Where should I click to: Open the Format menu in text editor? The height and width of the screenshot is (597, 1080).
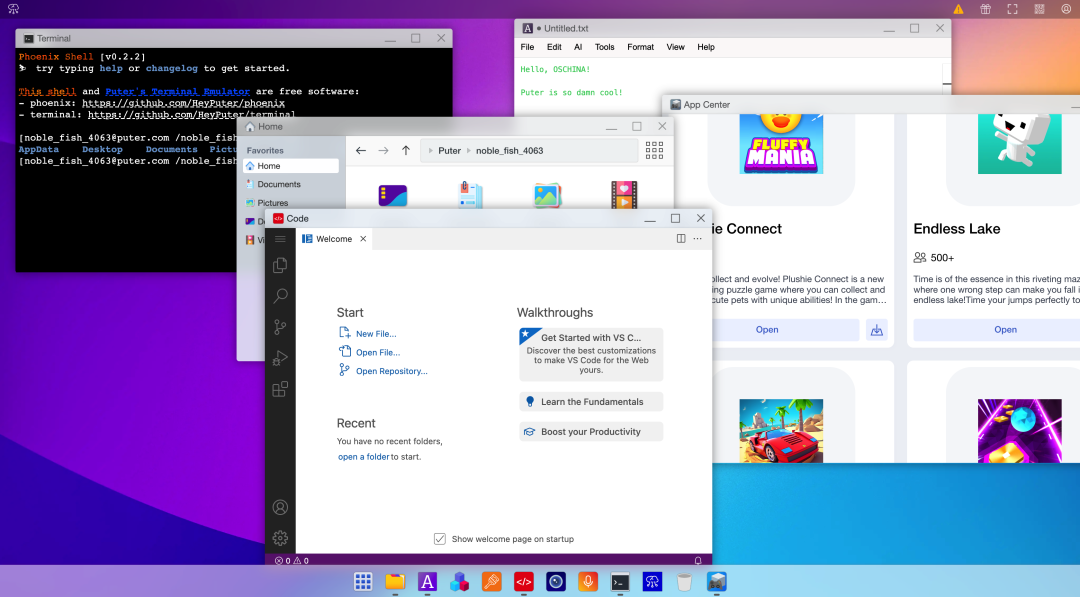[x=640, y=47]
